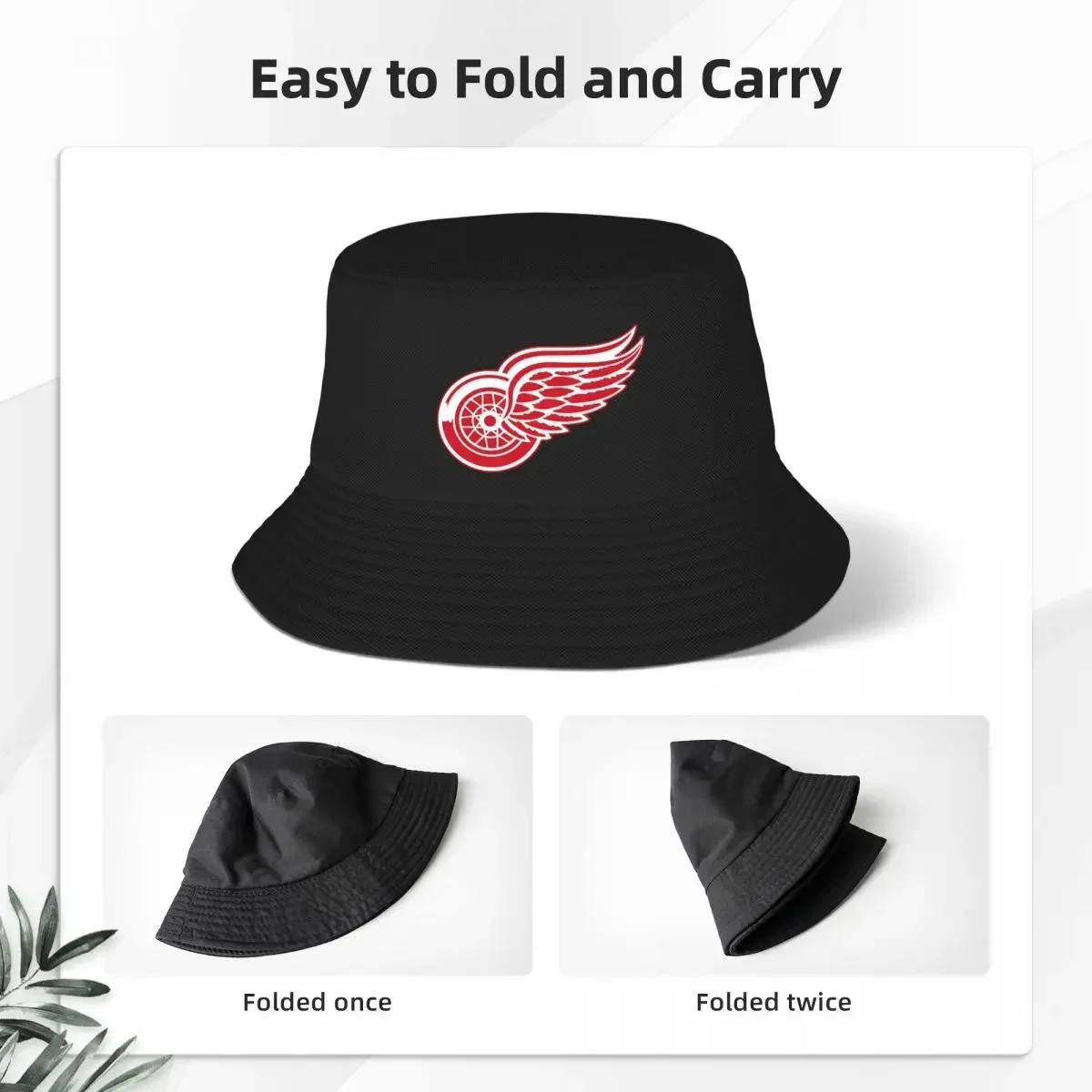This screenshot has height=1092, width=1092.
Task: Click the 'Easy to Fold and Carry' heading
Action: [x=545, y=81]
